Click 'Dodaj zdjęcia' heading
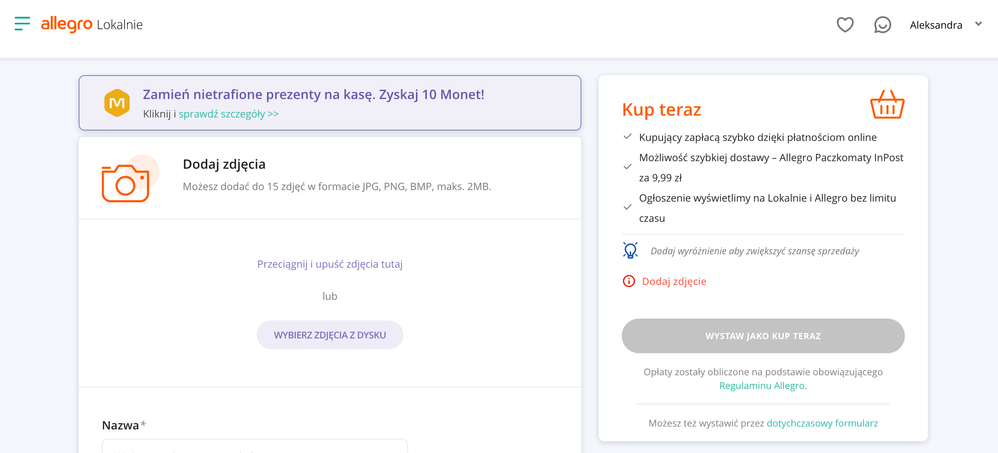The image size is (998, 453). 224,164
